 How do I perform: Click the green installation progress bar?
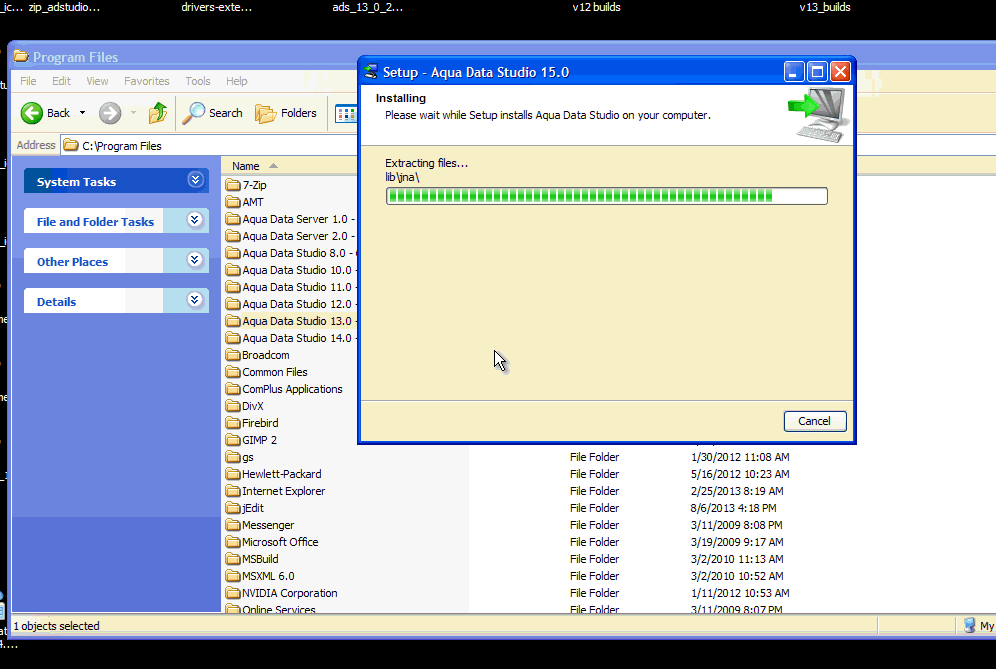(607, 196)
